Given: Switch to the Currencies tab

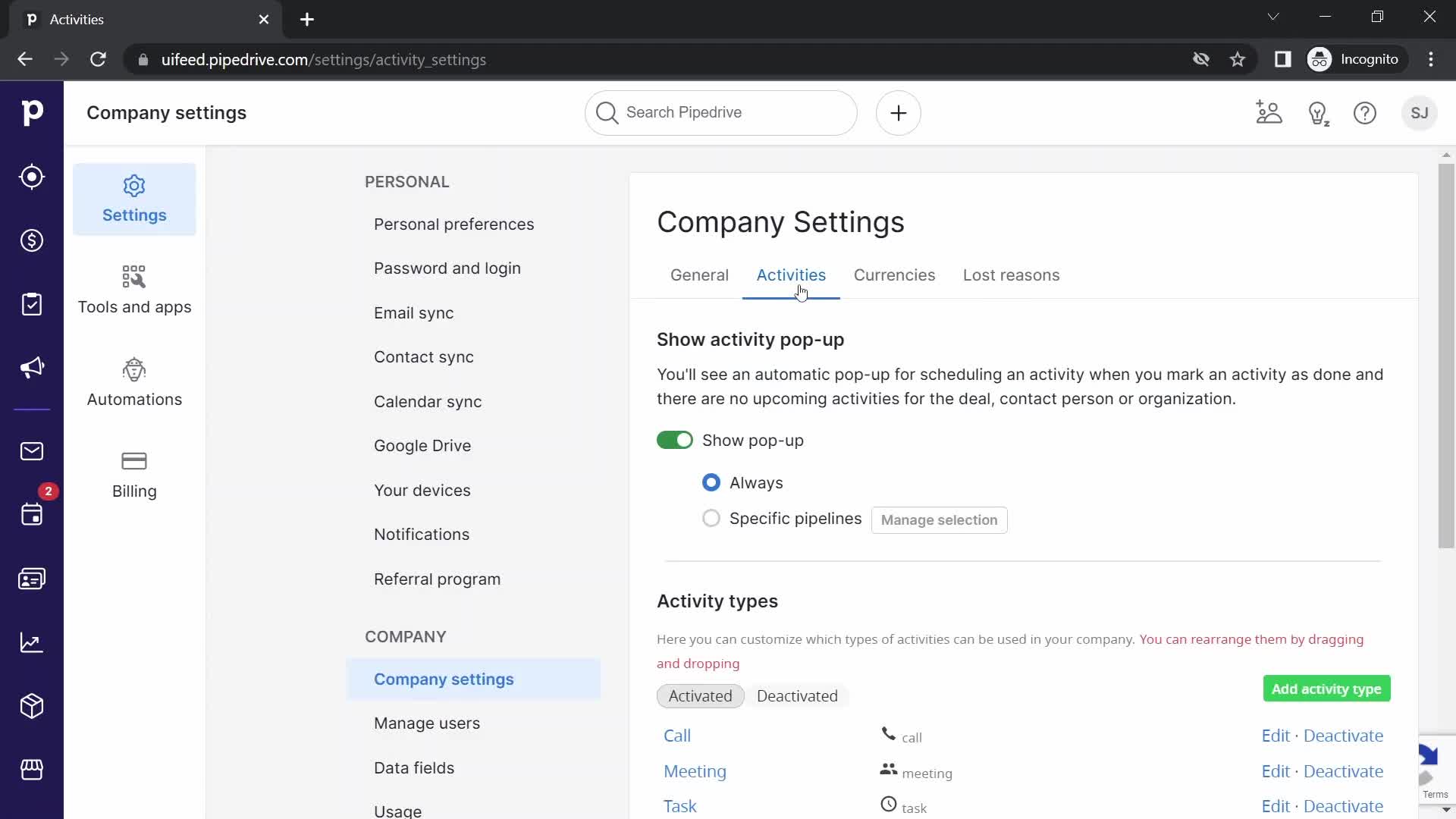Looking at the screenshot, I should [x=895, y=275].
